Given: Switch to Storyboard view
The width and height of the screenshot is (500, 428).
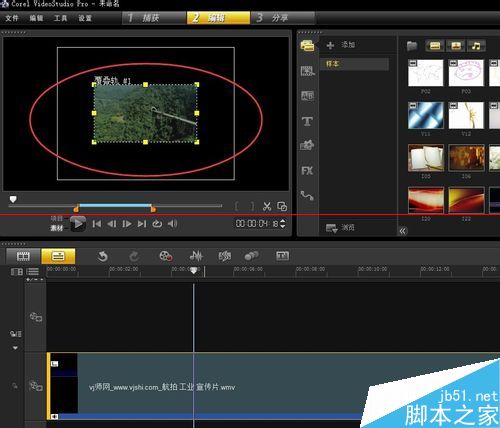Looking at the screenshot, I should (23, 256).
